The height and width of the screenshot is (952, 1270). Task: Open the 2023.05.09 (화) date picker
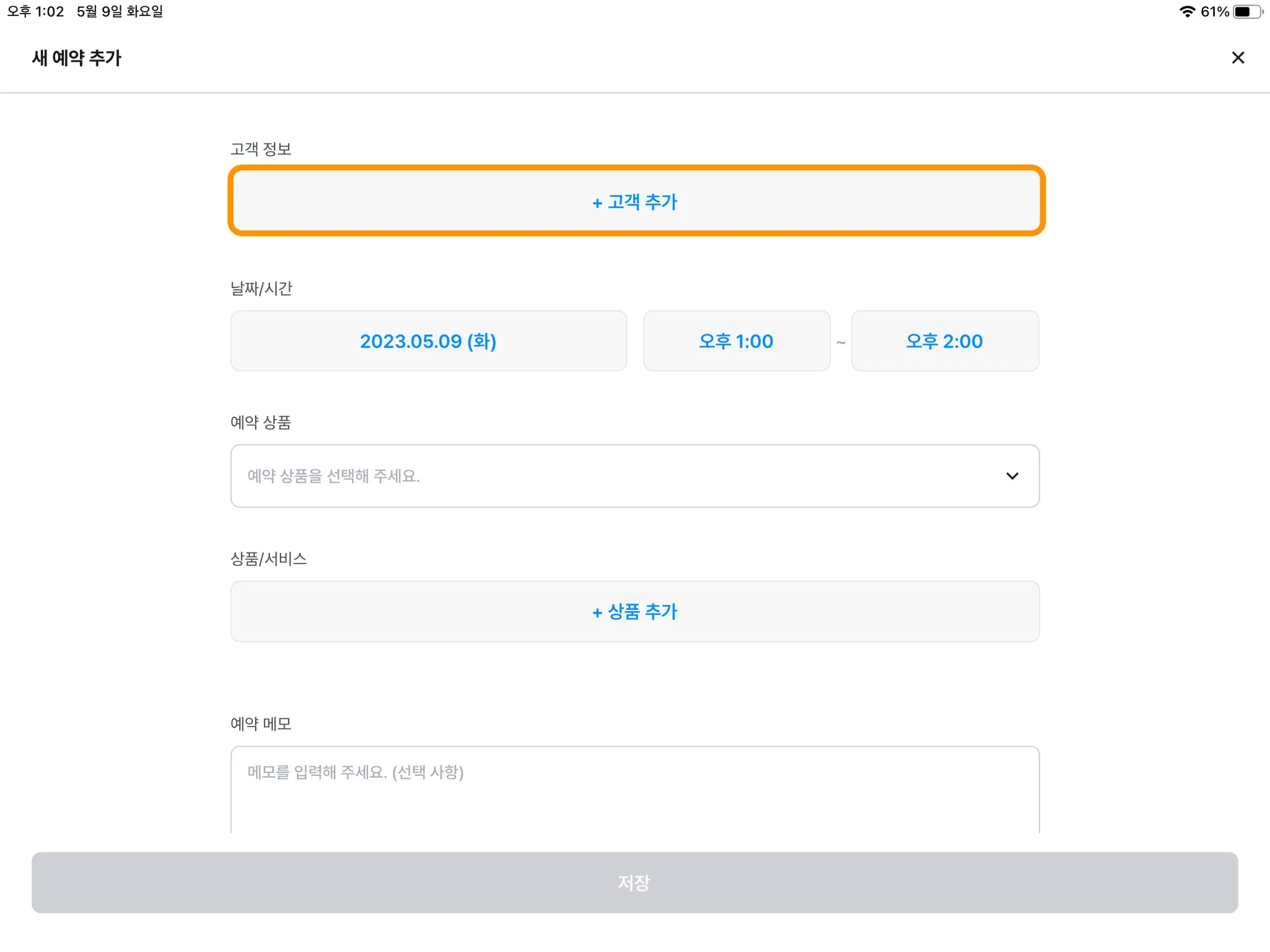click(429, 341)
